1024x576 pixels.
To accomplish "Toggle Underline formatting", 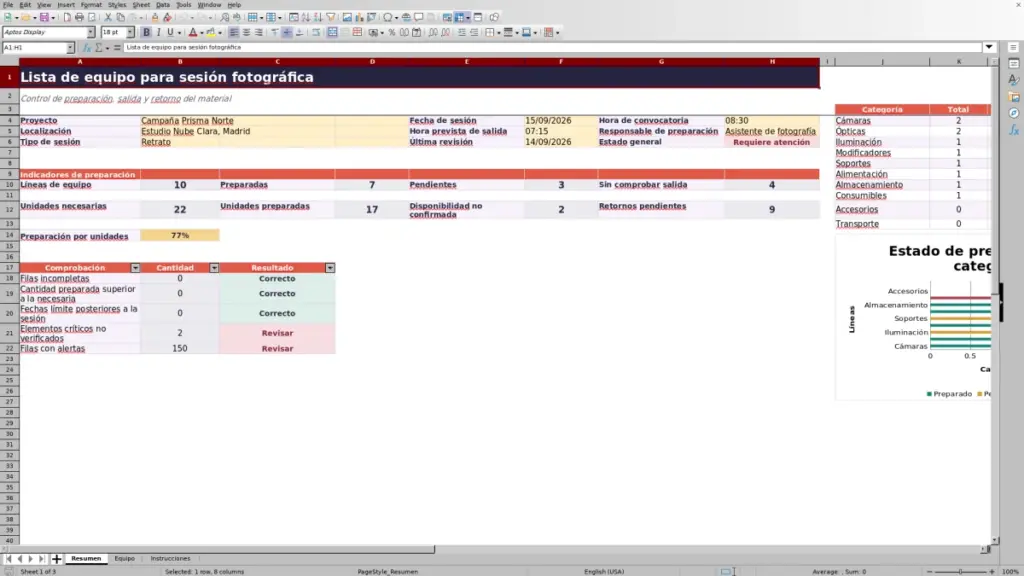I will coord(170,33).
